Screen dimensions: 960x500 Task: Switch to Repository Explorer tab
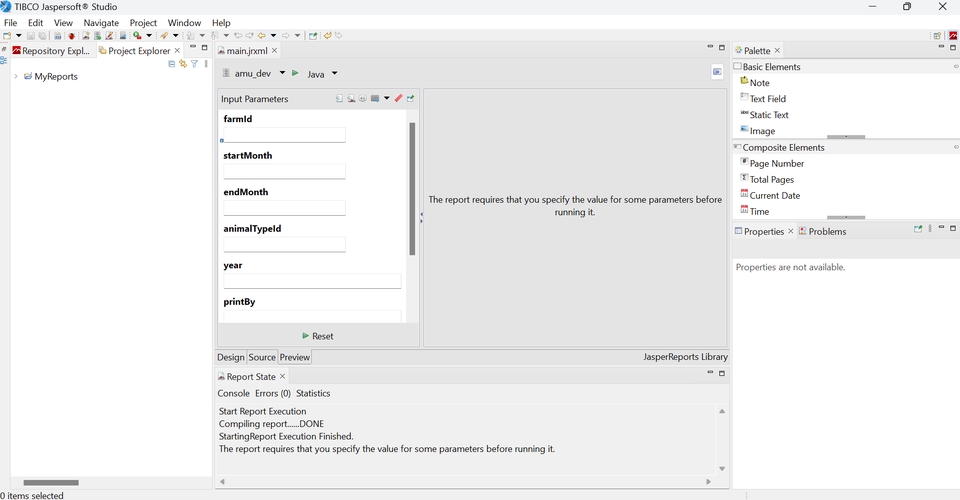pos(51,51)
